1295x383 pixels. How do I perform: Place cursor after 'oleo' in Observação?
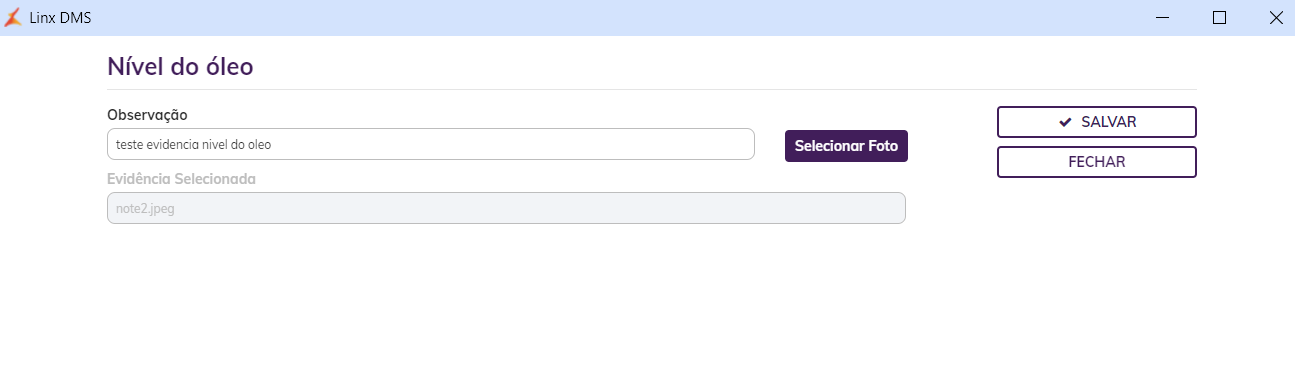click(273, 145)
